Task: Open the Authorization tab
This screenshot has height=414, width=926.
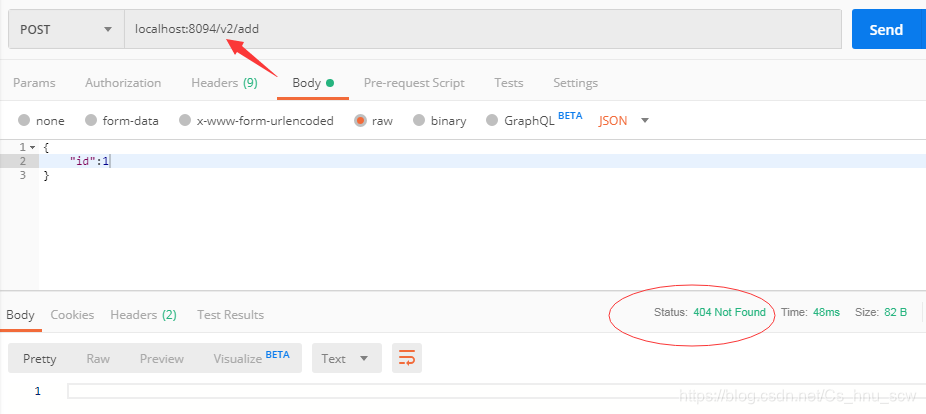Action: point(123,83)
